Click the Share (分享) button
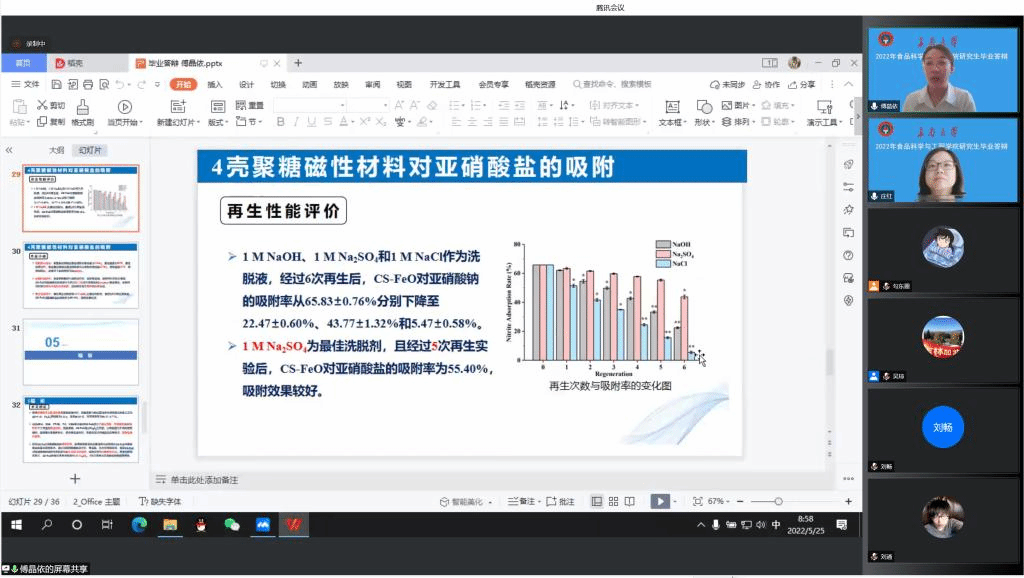1024x578 pixels. (802, 85)
